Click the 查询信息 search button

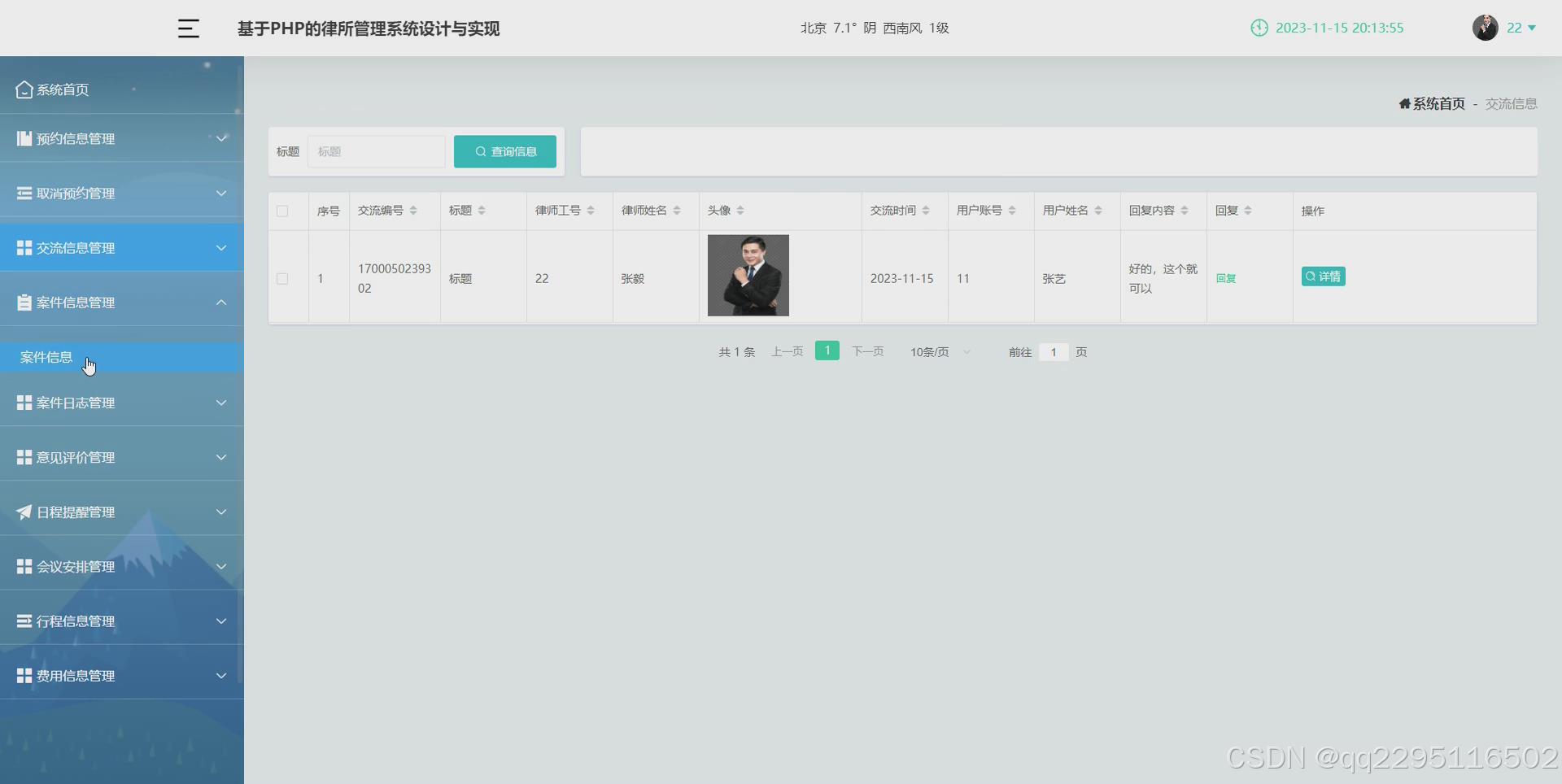(504, 151)
